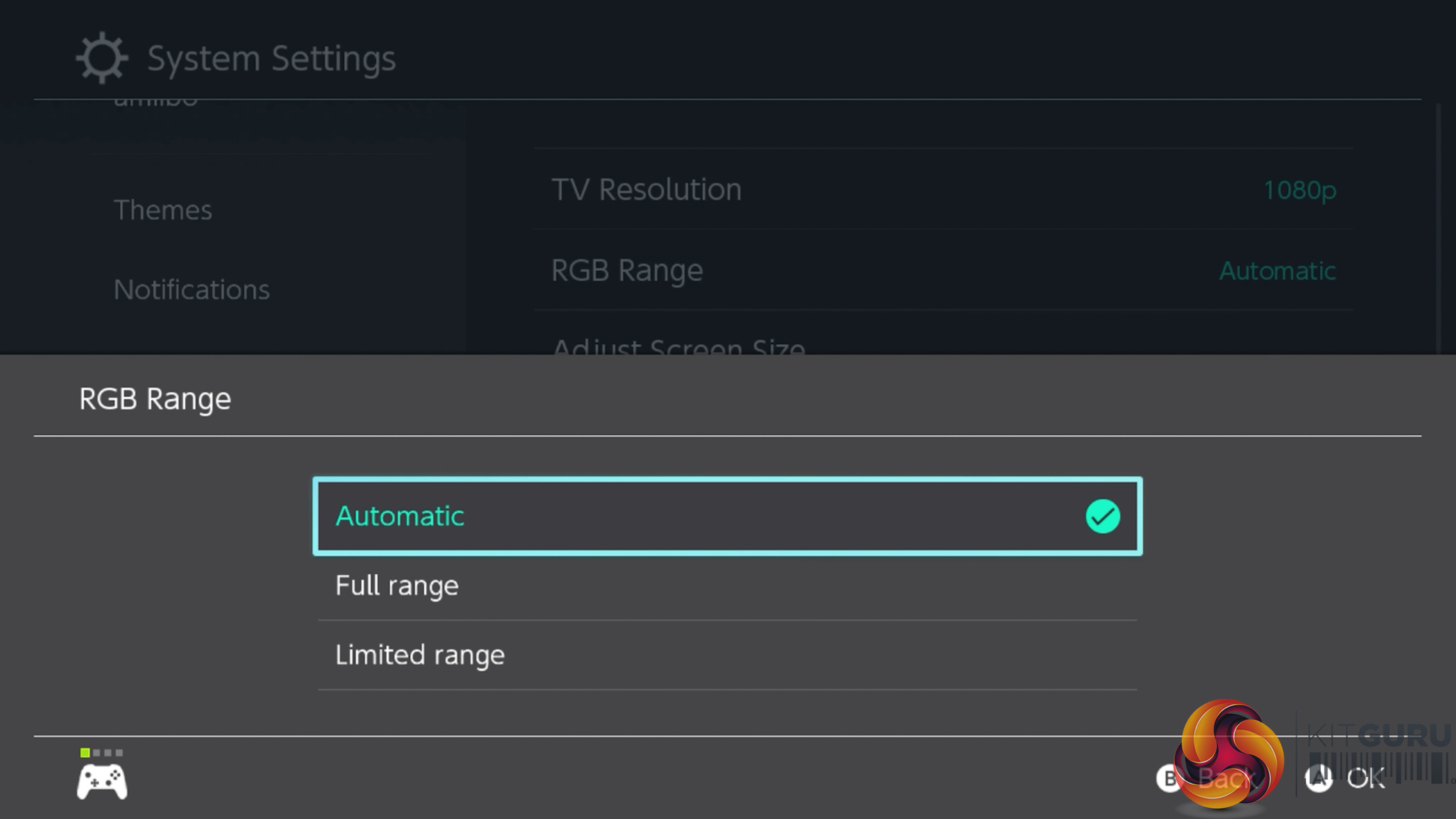Select the Automatic RGB range option

727,516
